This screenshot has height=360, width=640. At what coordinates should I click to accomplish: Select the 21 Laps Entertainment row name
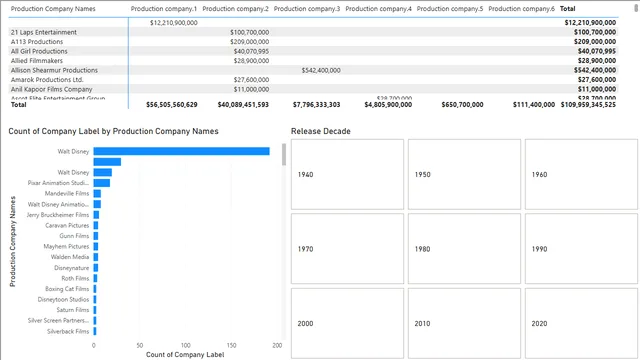point(44,32)
